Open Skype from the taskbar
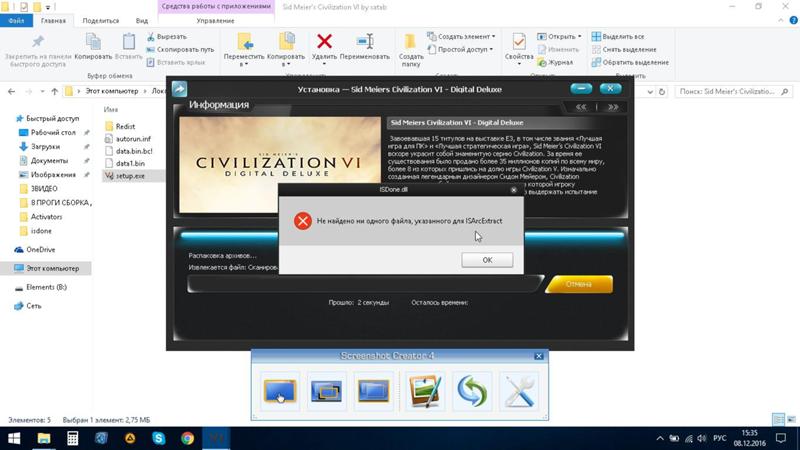 159,438
